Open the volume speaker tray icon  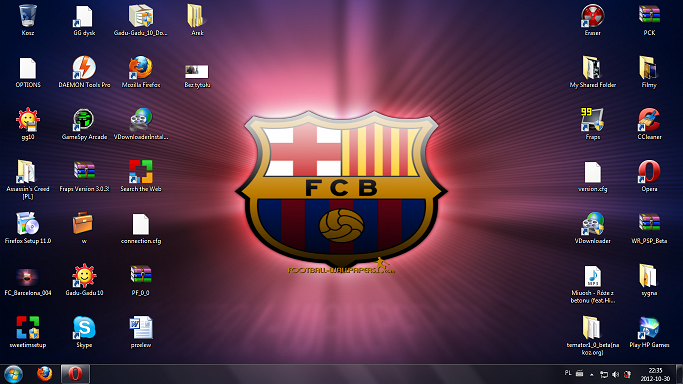click(x=615, y=374)
